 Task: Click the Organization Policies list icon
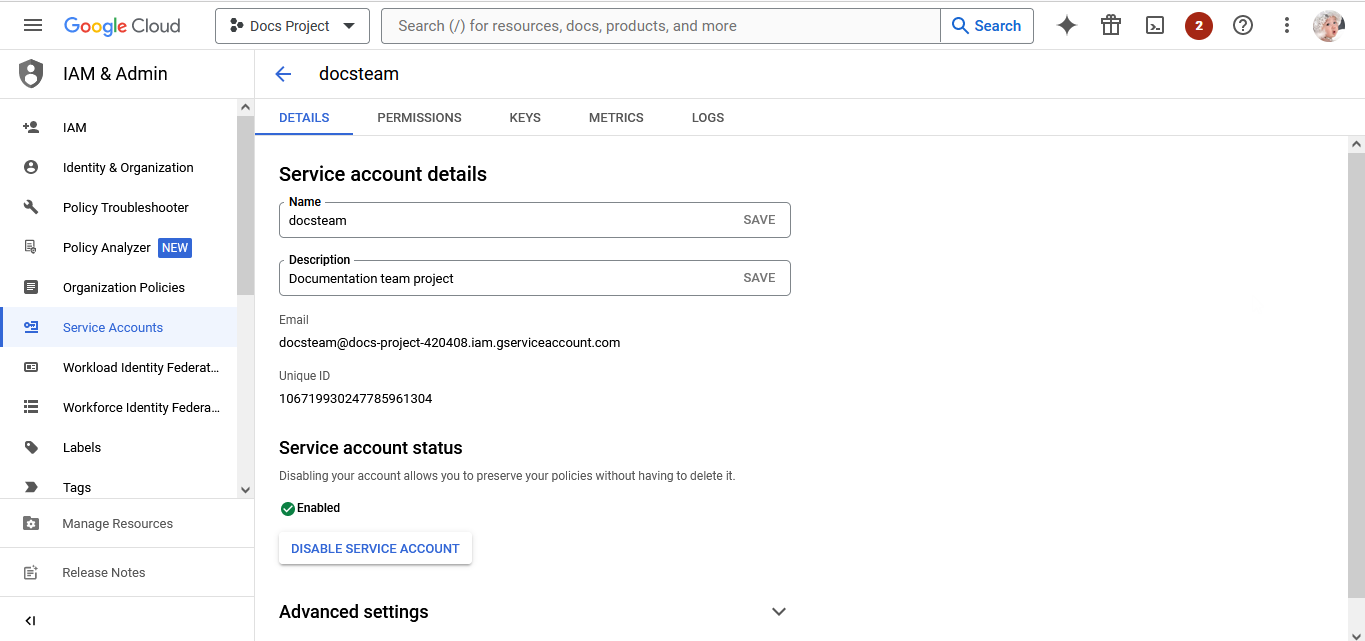31,287
